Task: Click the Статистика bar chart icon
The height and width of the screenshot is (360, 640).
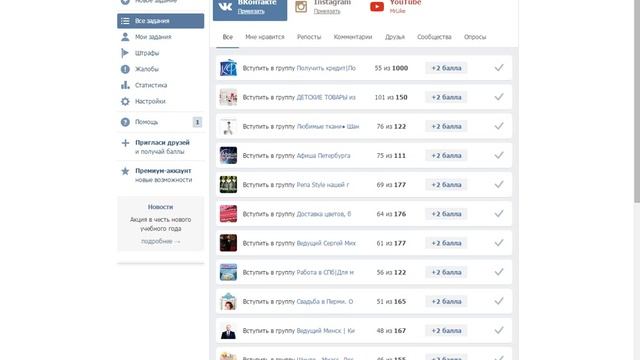Action: [125, 85]
